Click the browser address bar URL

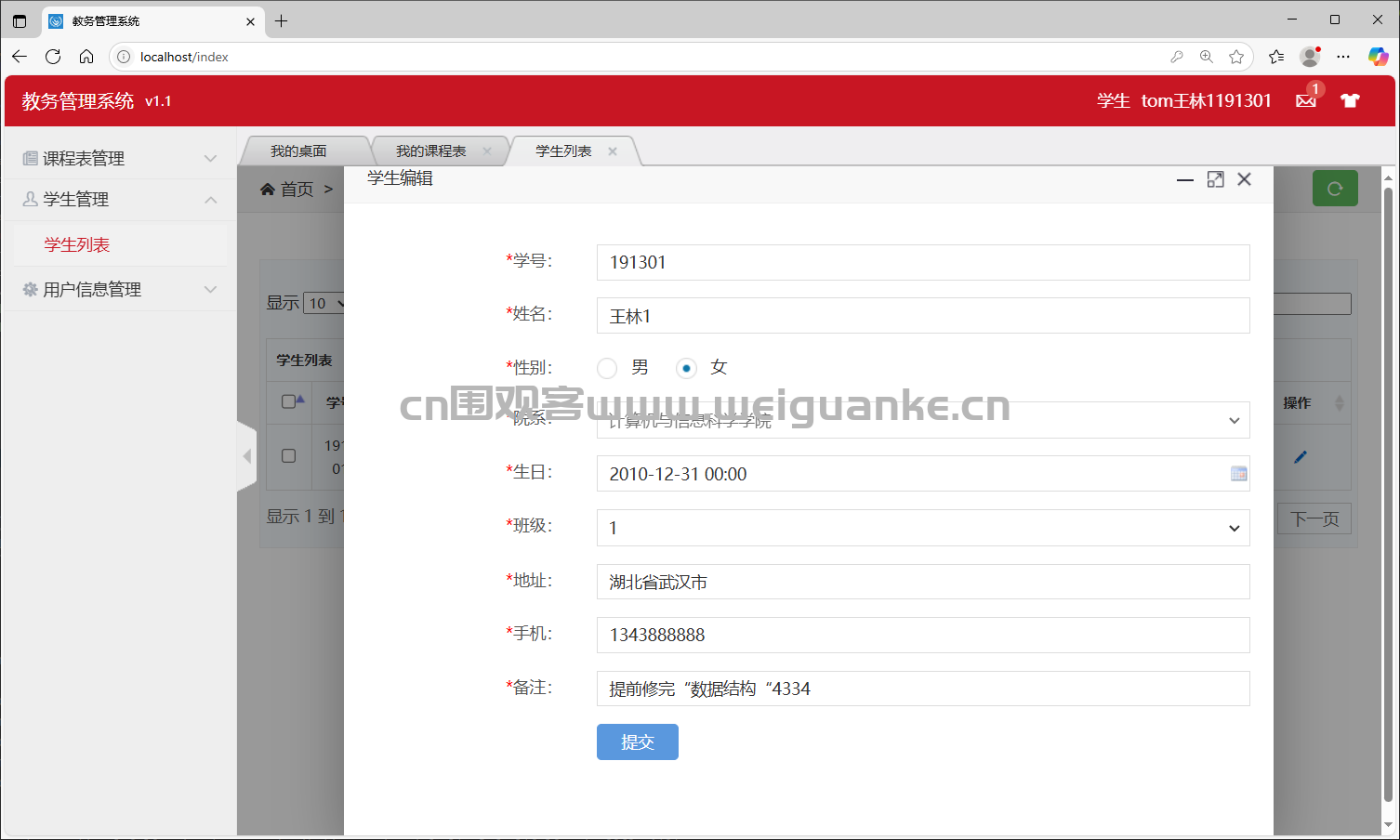(x=184, y=57)
